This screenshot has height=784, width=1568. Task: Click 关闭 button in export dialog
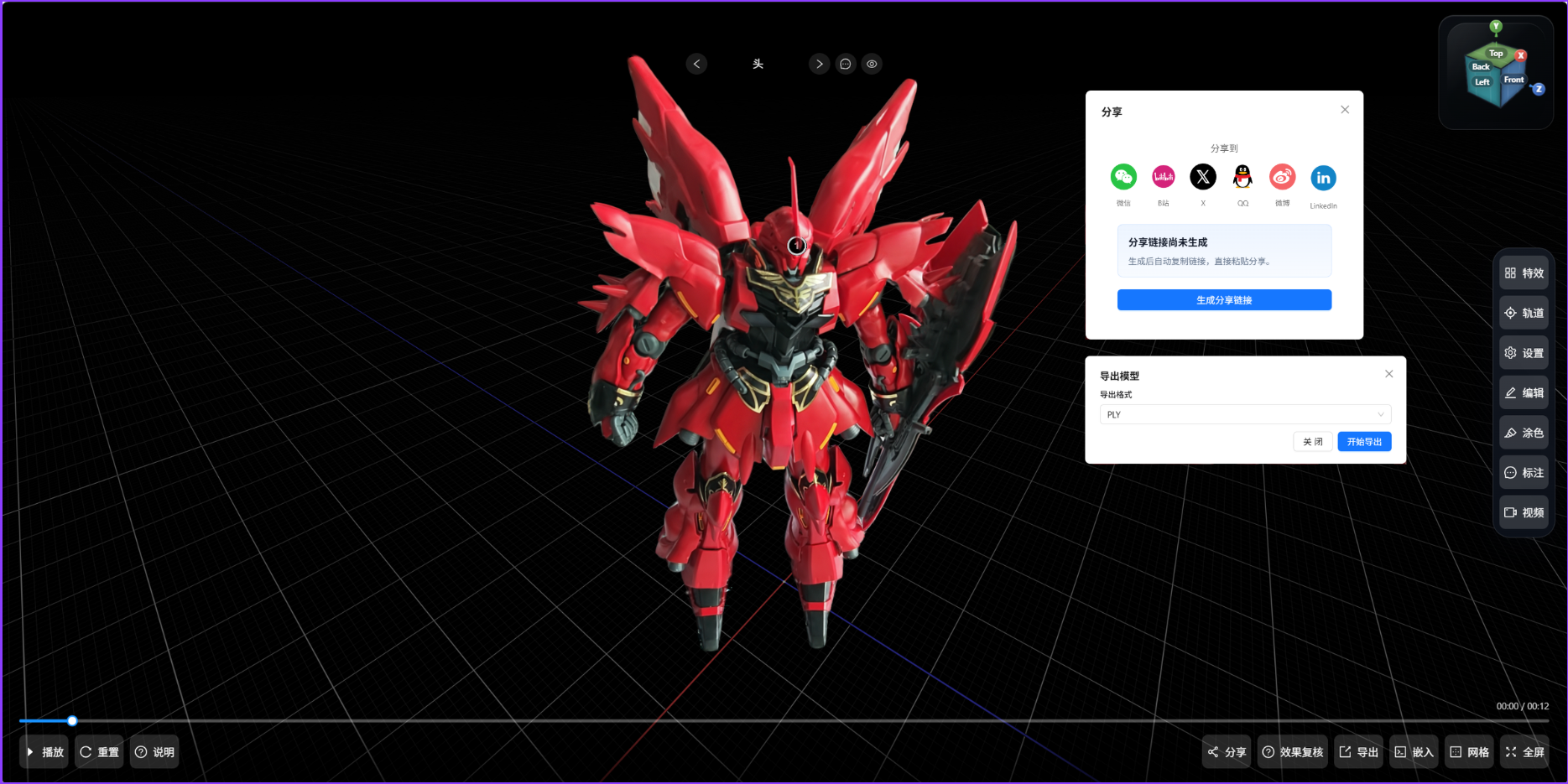1313,442
